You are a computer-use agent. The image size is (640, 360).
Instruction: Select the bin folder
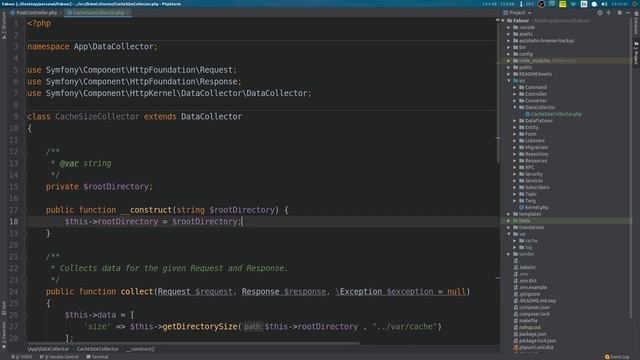click(522, 47)
